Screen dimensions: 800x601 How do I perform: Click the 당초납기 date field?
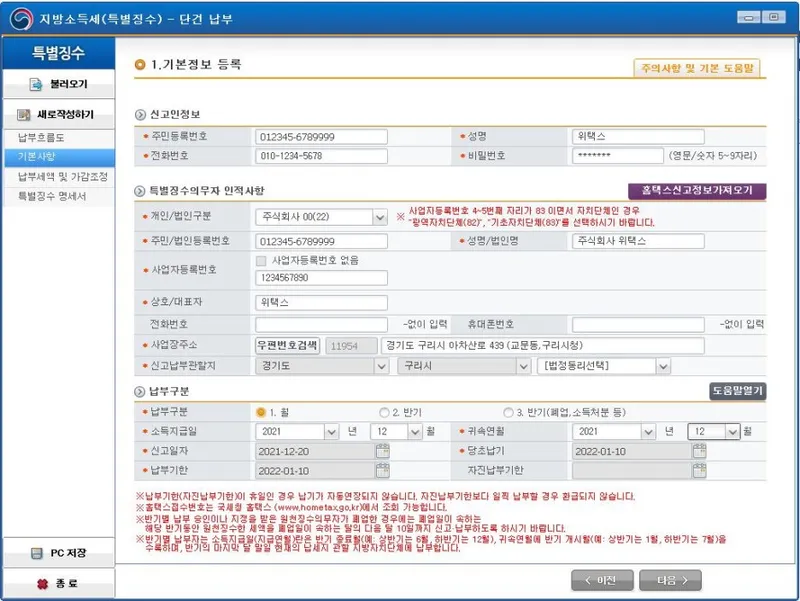(632, 452)
